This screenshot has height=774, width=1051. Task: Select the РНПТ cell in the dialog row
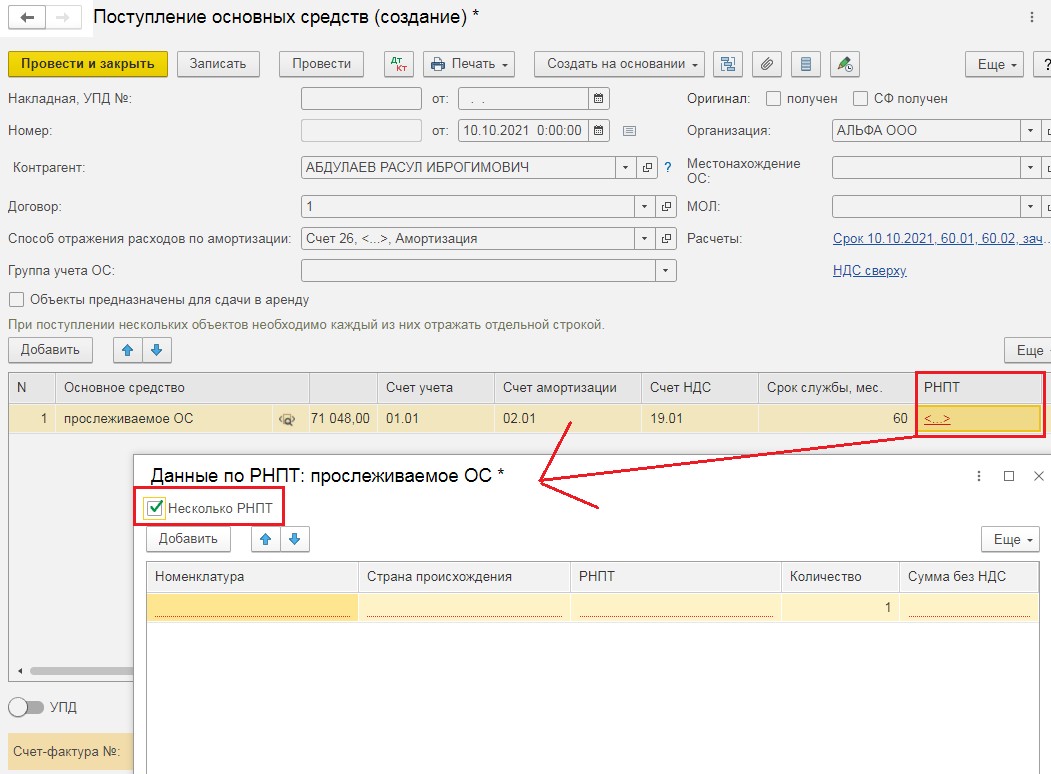pos(676,607)
